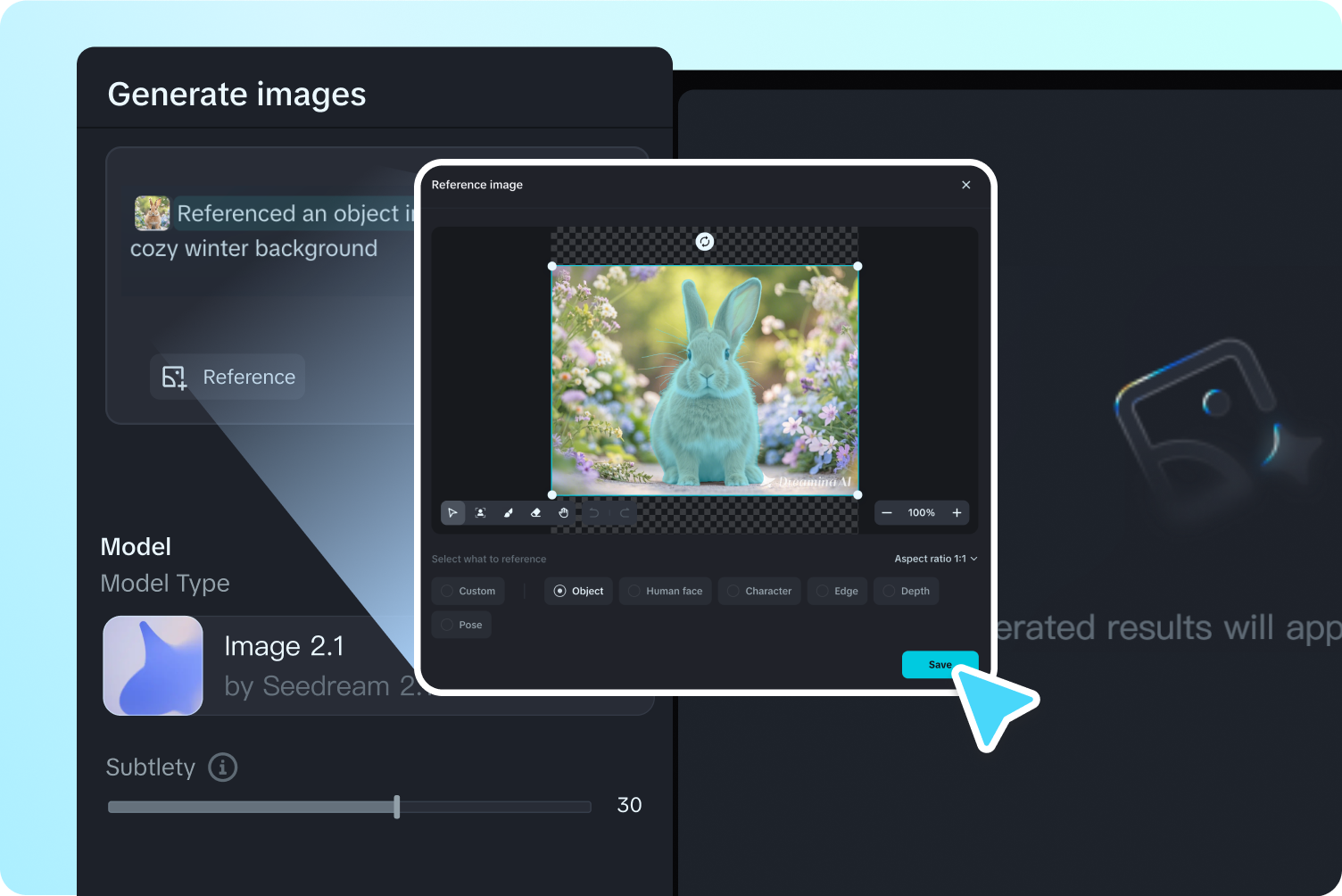Click the Redo arrow icon
Viewport: 1342px width, 896px height.
pyautogui.click(x=623, y=512)
